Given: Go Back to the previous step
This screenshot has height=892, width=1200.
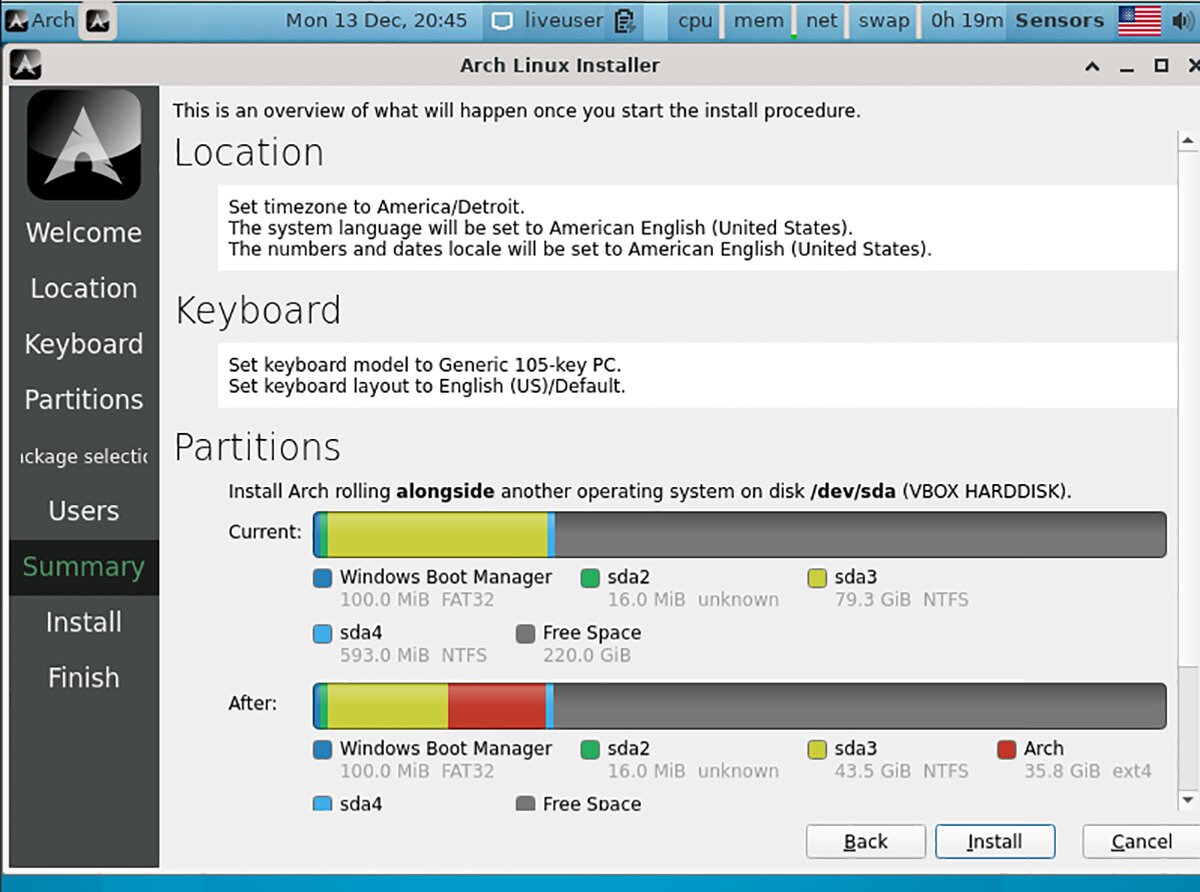Looking at the screenshot, I should [865, 841].
